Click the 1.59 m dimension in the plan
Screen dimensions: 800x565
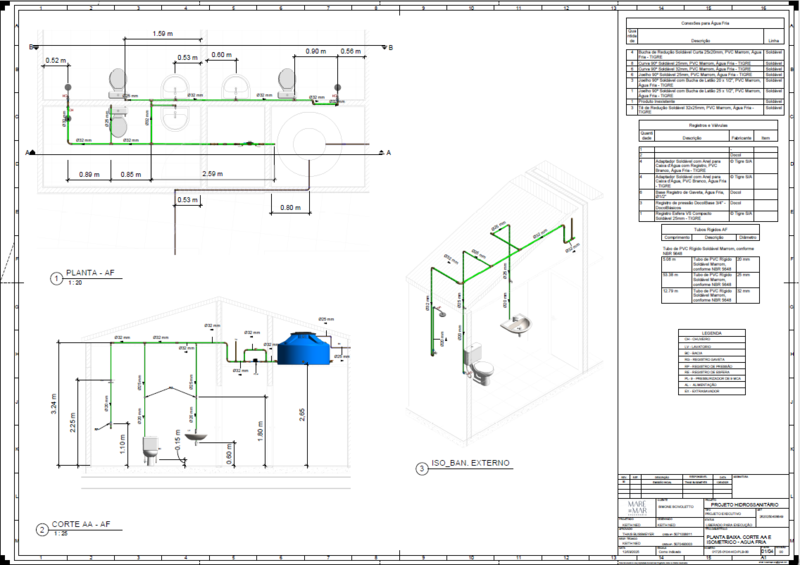pyautogui.click(x=162, y=34)
